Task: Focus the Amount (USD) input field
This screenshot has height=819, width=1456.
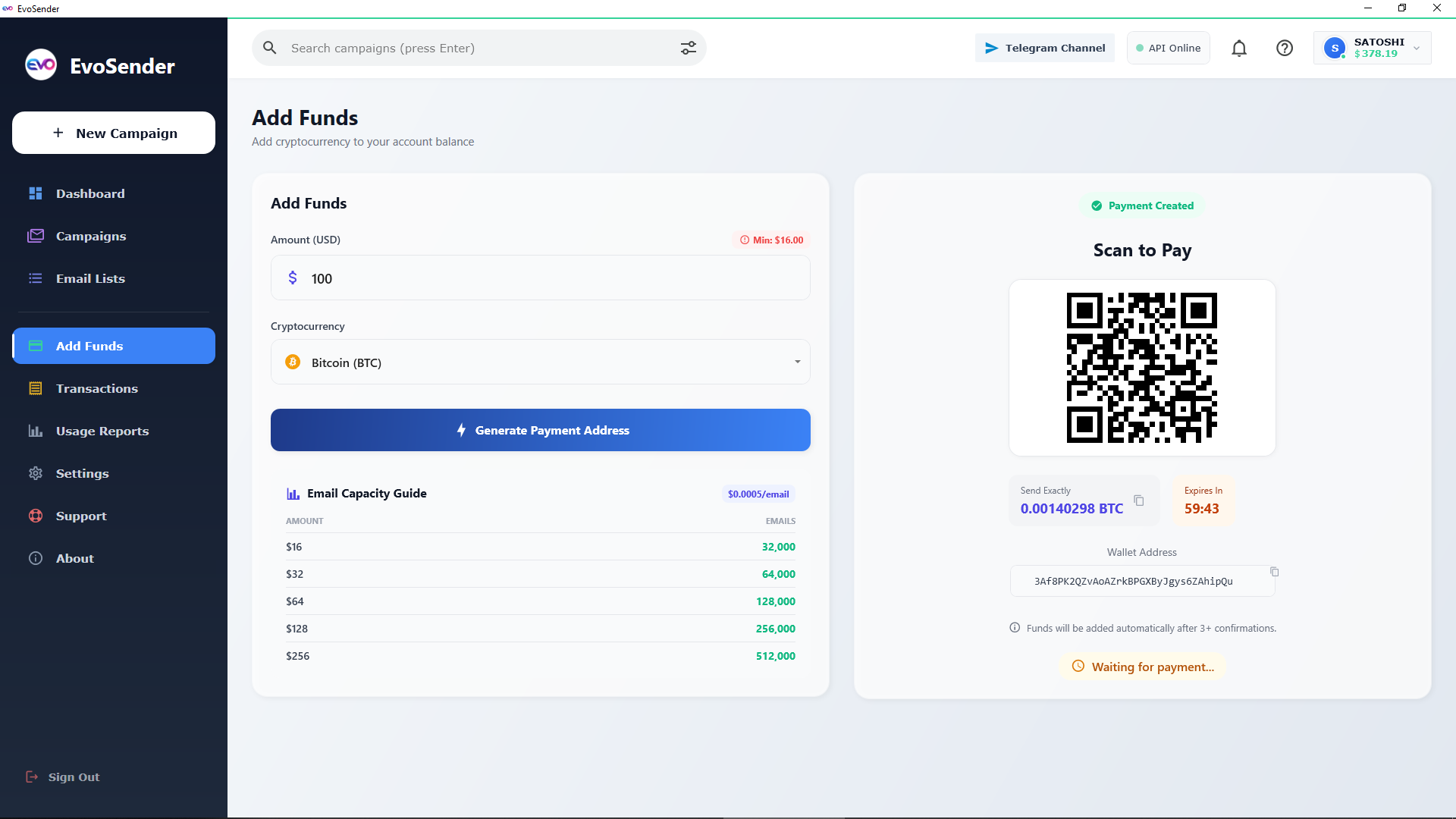Action: point(541,278)
